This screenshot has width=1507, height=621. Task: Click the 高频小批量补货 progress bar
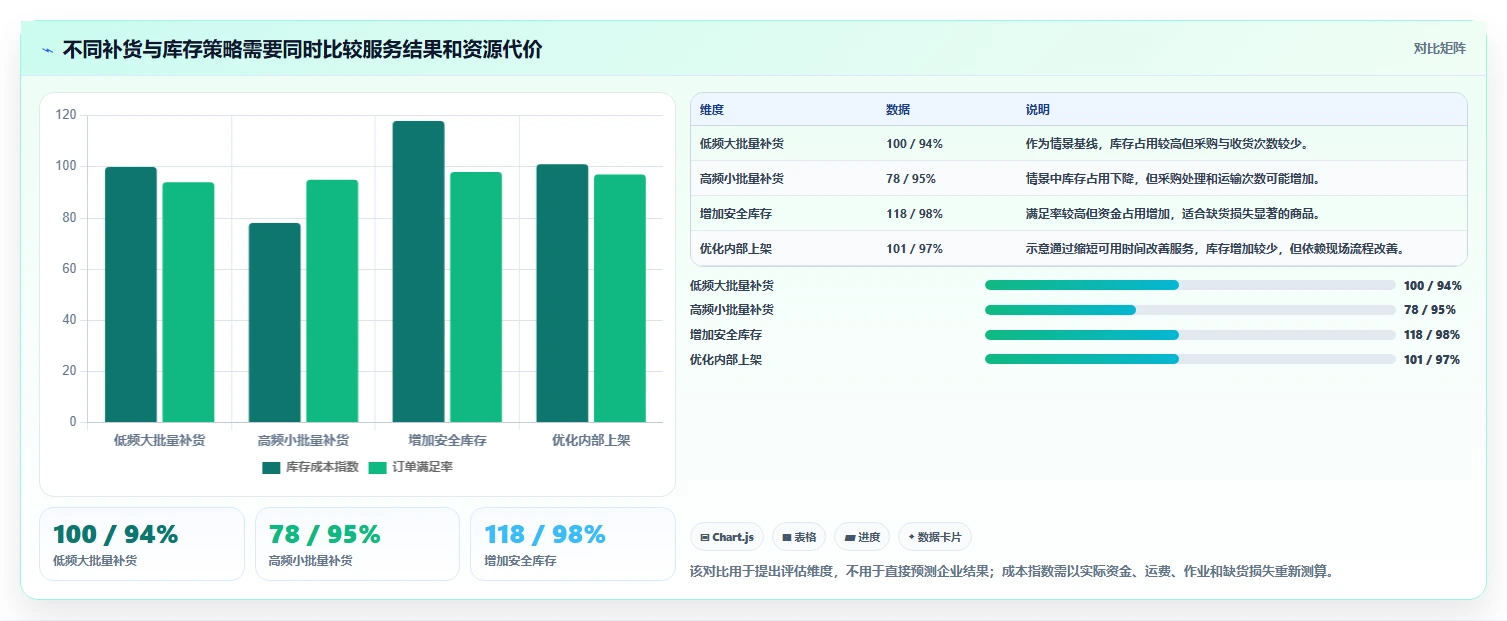1190,310
